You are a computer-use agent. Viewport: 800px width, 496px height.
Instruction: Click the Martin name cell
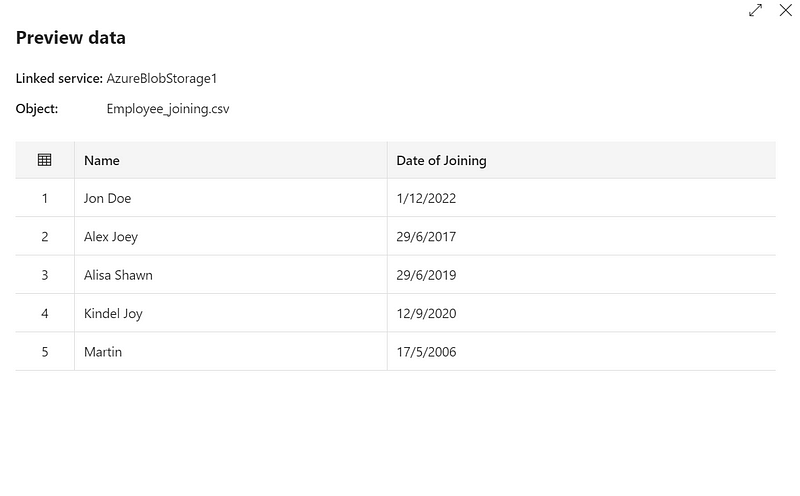[x=231, y=352]
